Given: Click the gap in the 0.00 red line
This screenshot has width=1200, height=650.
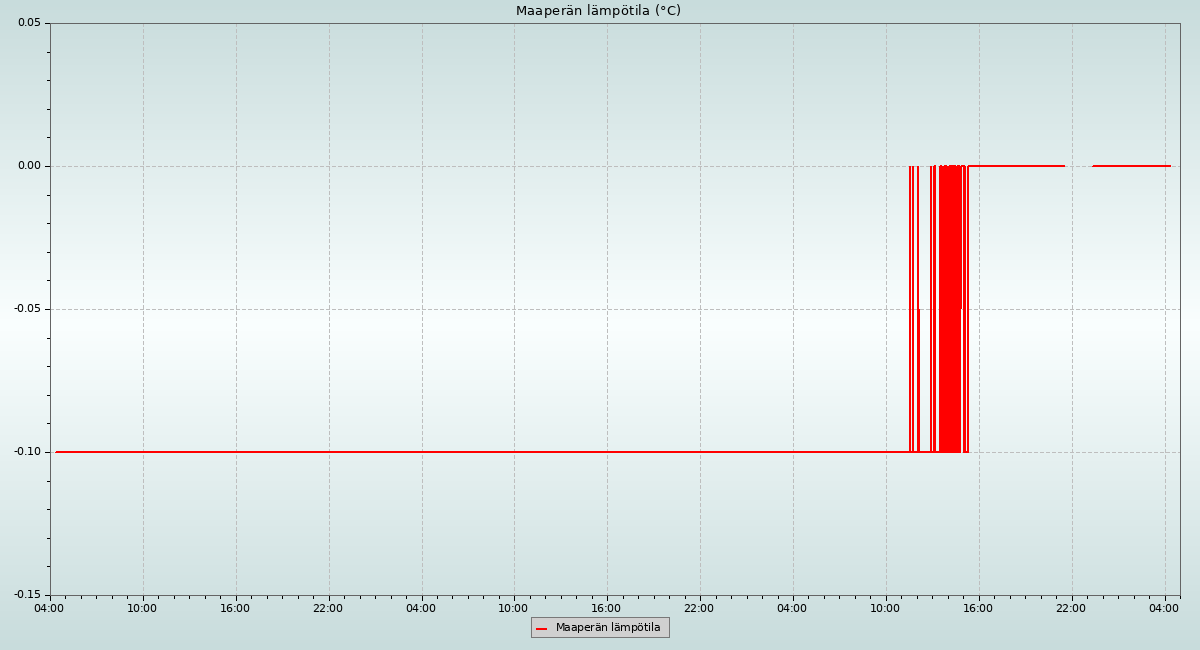Looking at the screenshot, I should pos(1078,166).
